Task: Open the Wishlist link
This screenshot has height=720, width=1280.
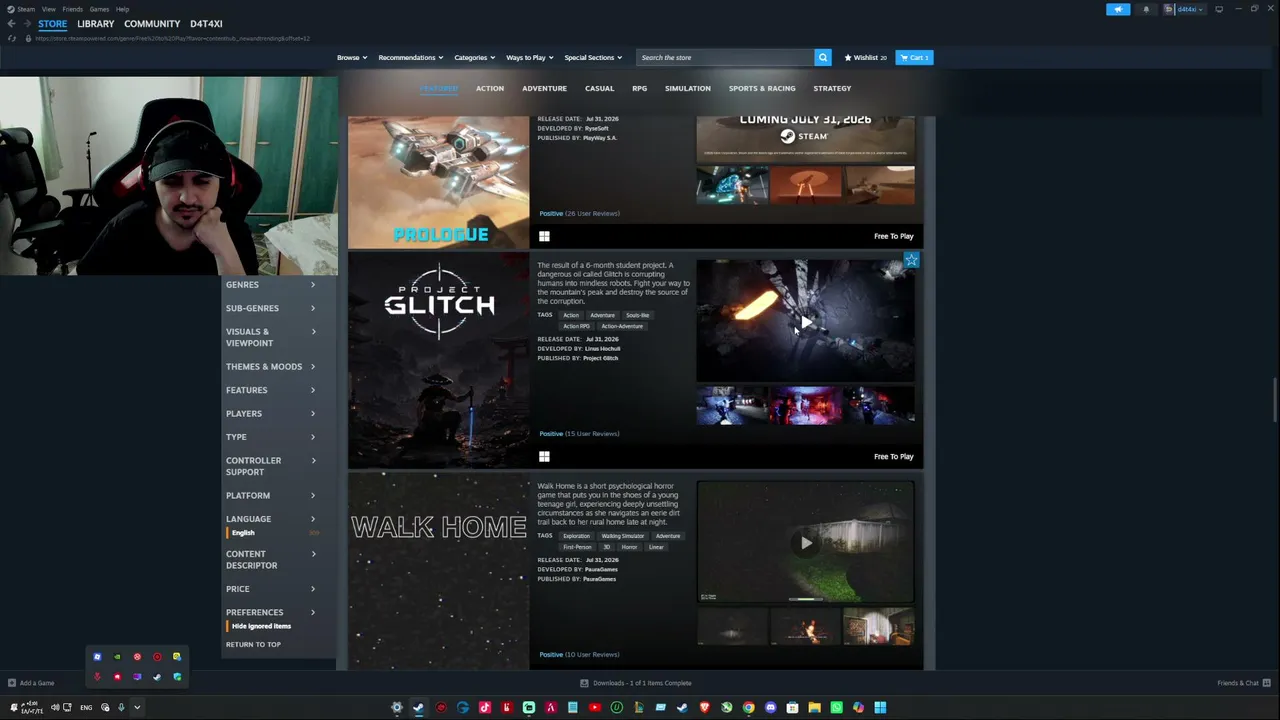Action: (x=866, y=58)
